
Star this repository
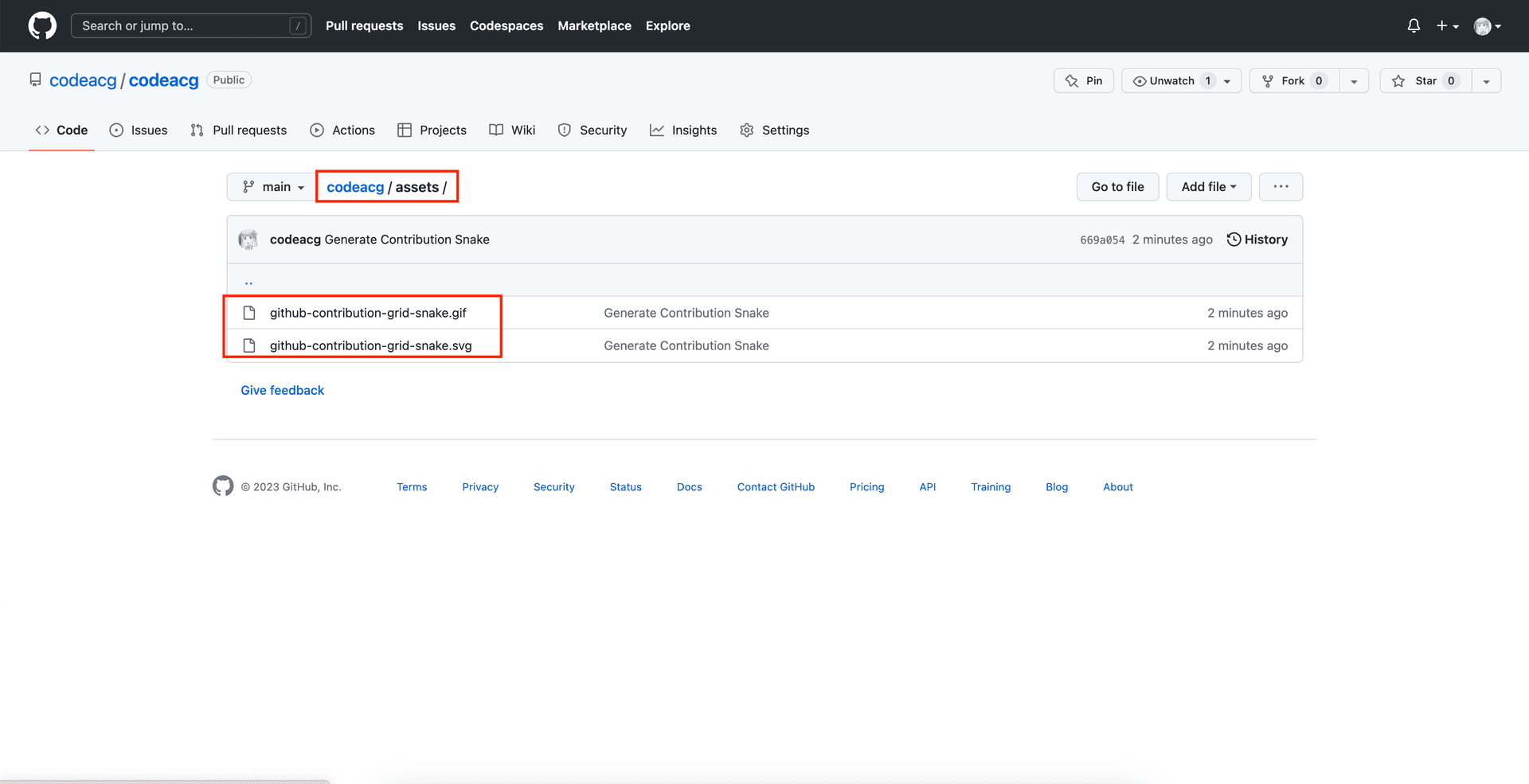point(1425,80)
